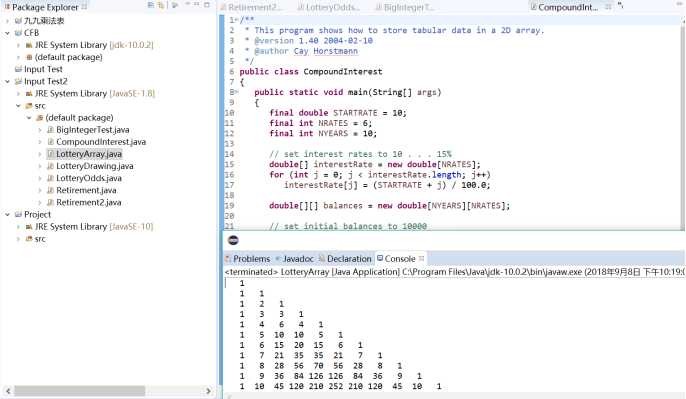Click the Package Explorer horizontal scrollbar thumb
Viewport: 686px width, 399px height.
tap(79, 391)
